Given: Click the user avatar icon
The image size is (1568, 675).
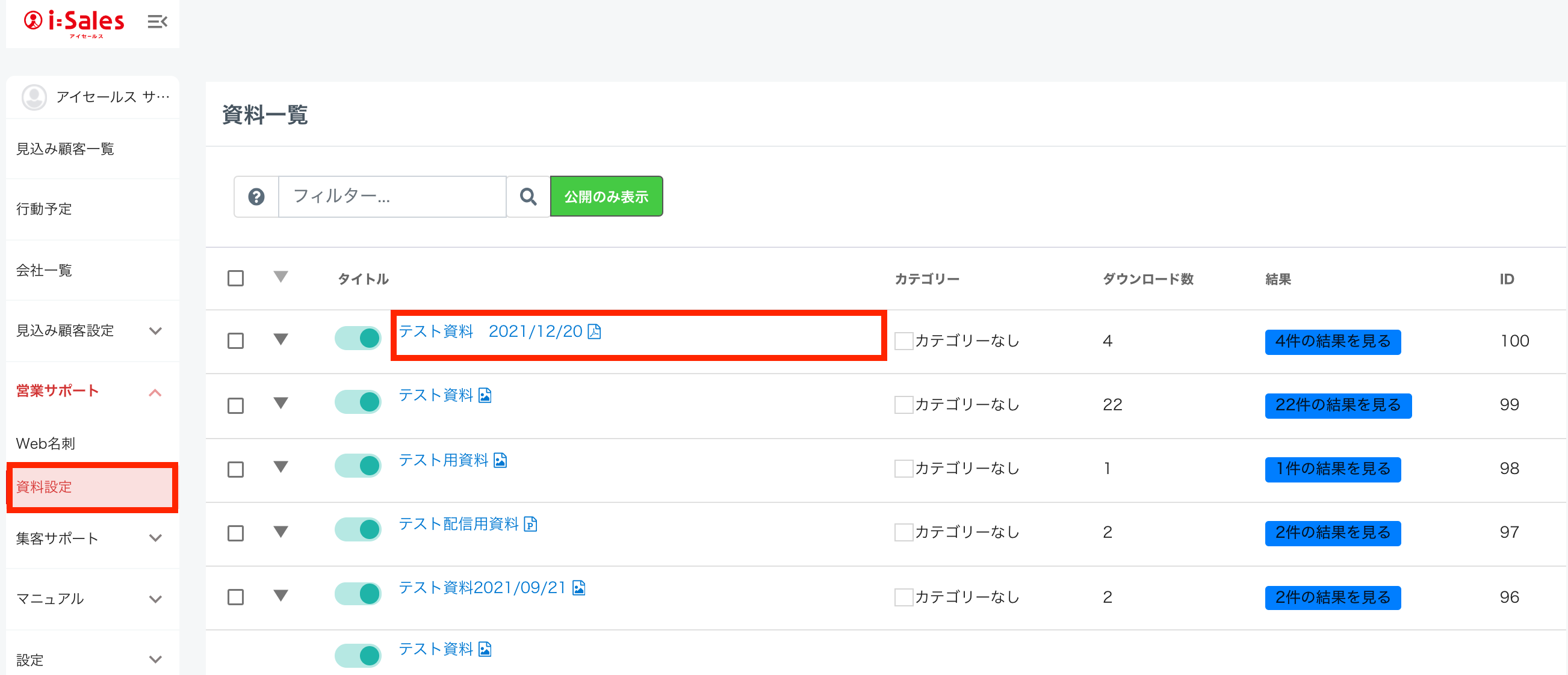Looking at the screenshot, I should click(34, 97).
